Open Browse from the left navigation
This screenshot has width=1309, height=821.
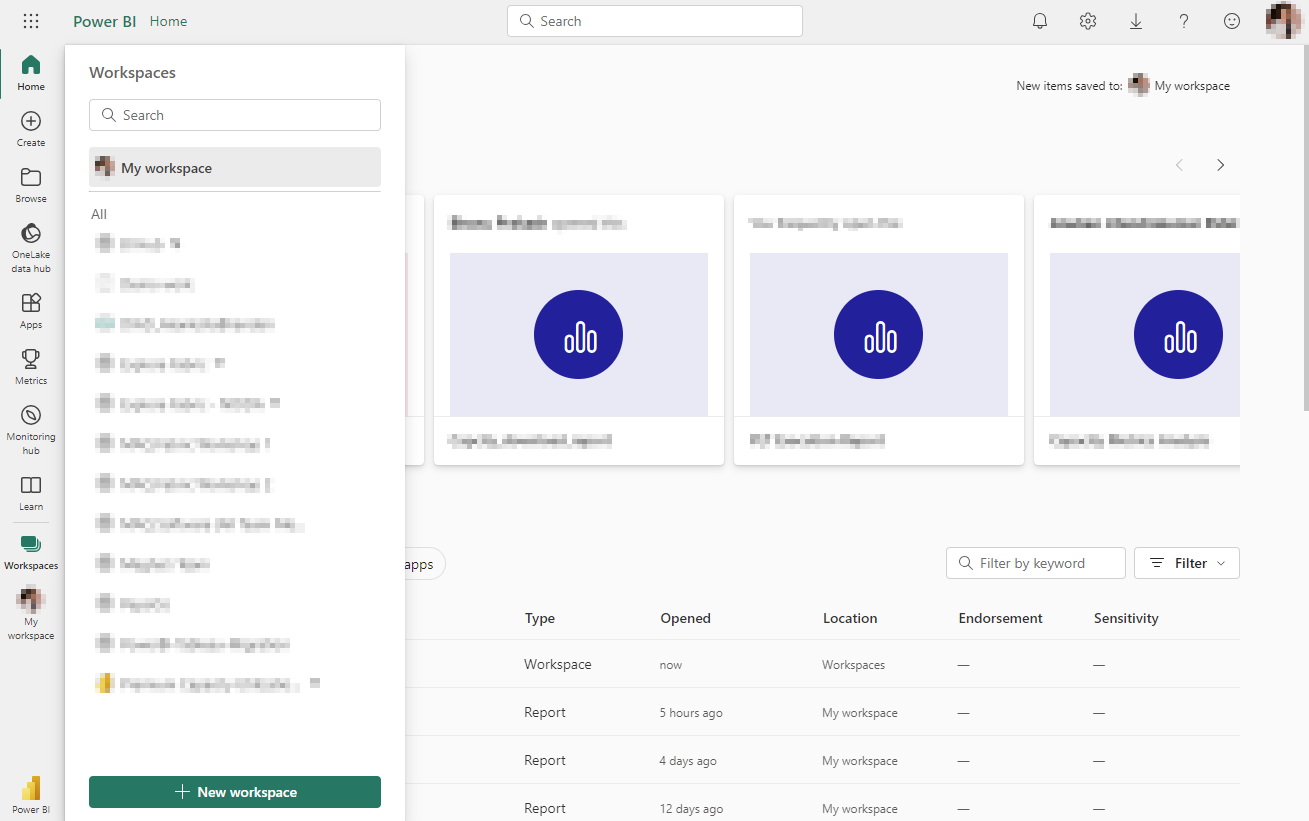[x=31, y=178]
